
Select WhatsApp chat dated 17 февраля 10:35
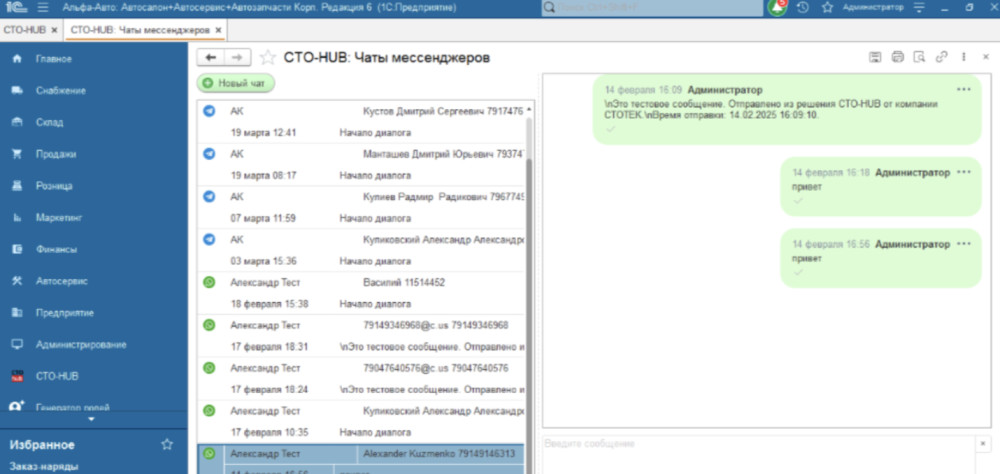click(x=360, y=421)
